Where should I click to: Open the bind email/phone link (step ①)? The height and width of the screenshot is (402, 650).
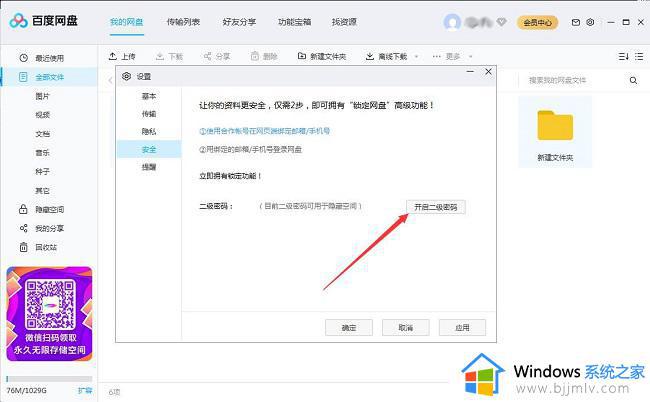264,131
